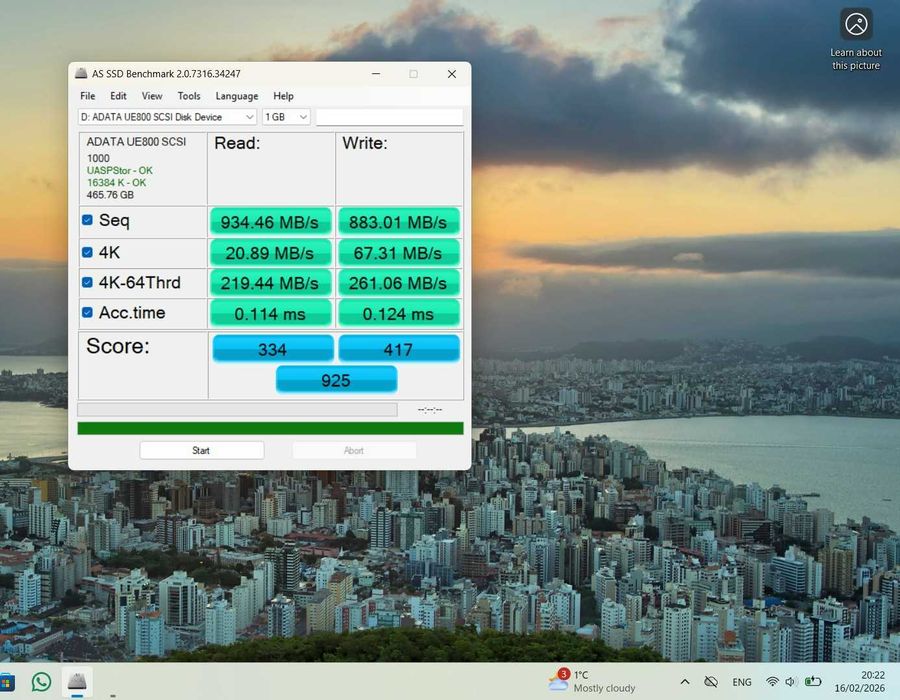Click the 16384 K - OK alignment text
900x700 pixels.
117,182
